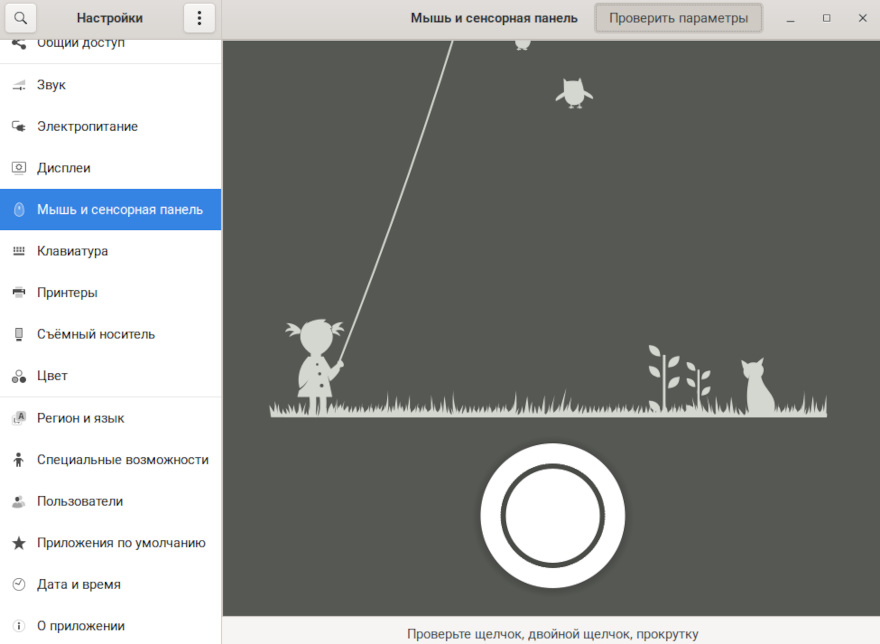Click the white circular test button
The image size is (880, 644).
[552, 516]
